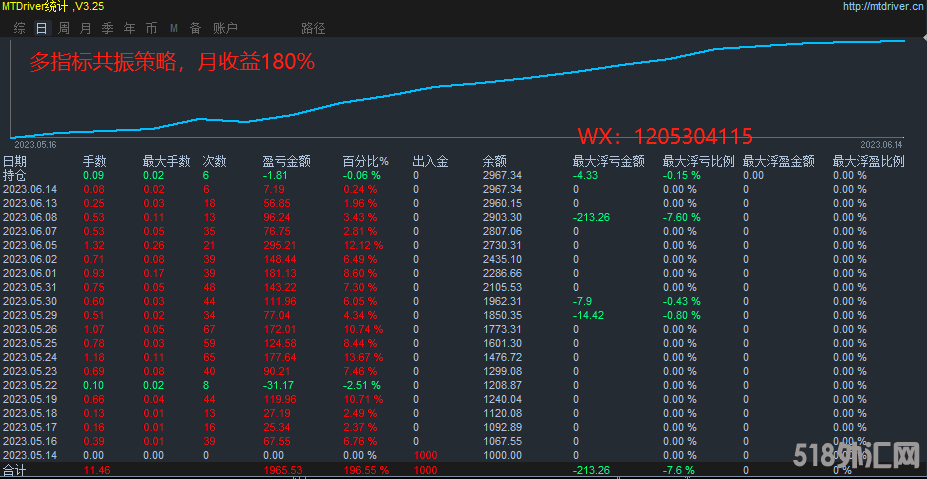Image resolution: width=927 pixels, height=479 pixels.
Task: Click the M tab in toolbar
Action: [174, 28]
